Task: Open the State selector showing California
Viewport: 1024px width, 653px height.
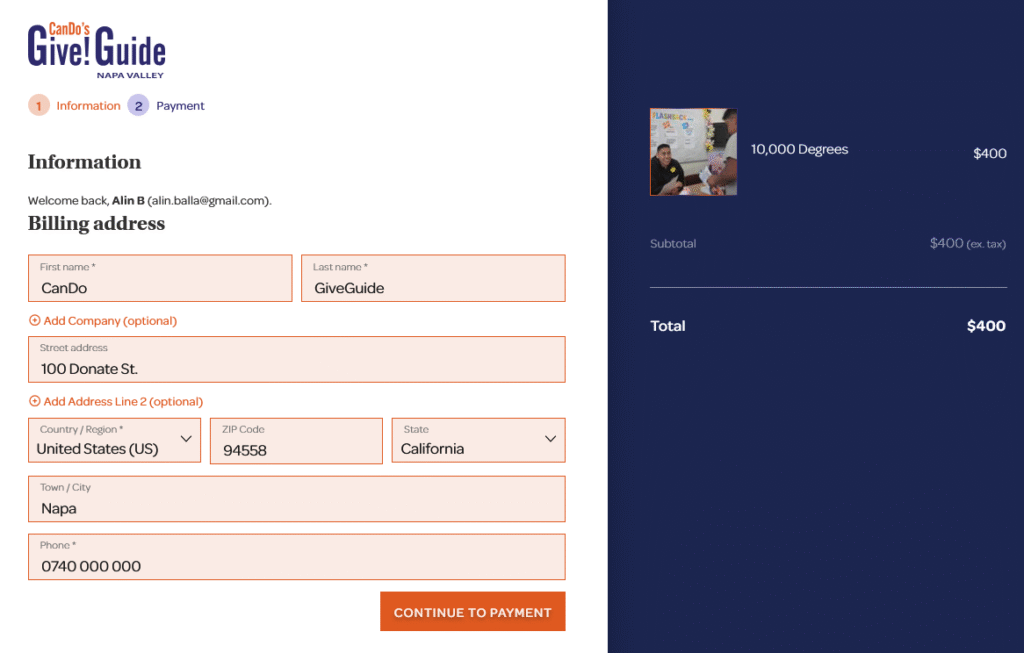Action: (x=477, y=440)
